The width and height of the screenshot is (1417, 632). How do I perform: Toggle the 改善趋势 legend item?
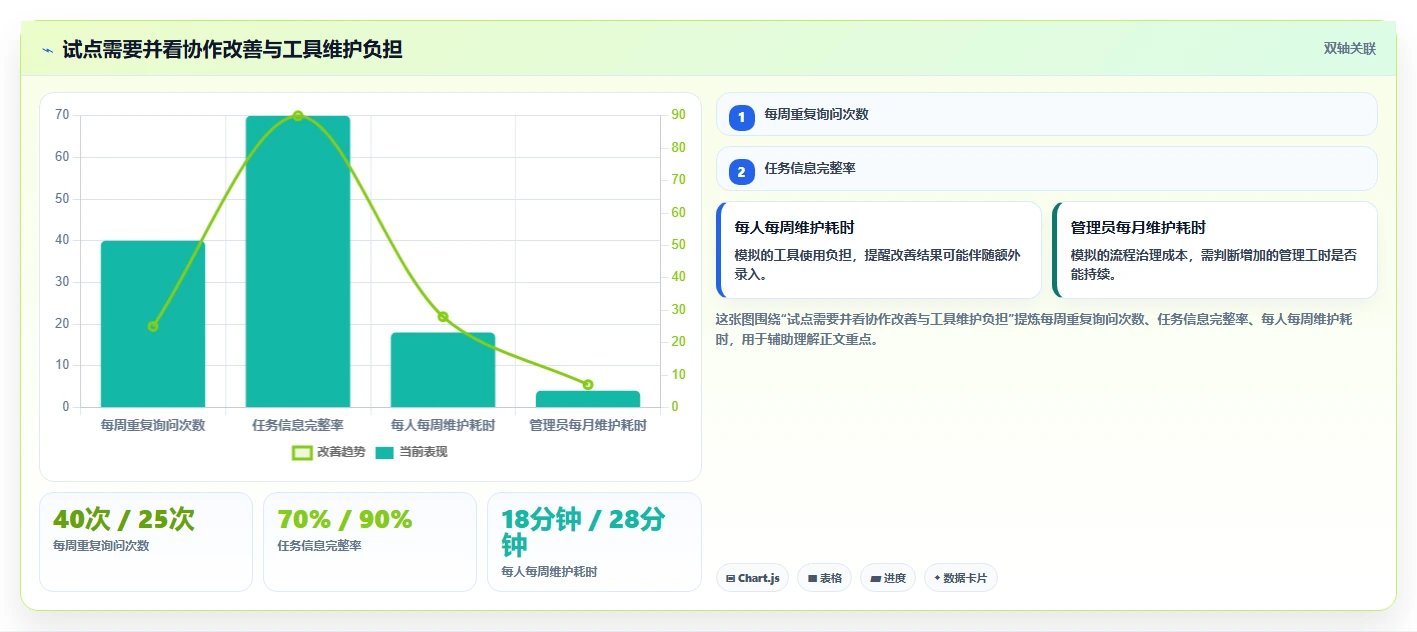click(x=327, y=452)
